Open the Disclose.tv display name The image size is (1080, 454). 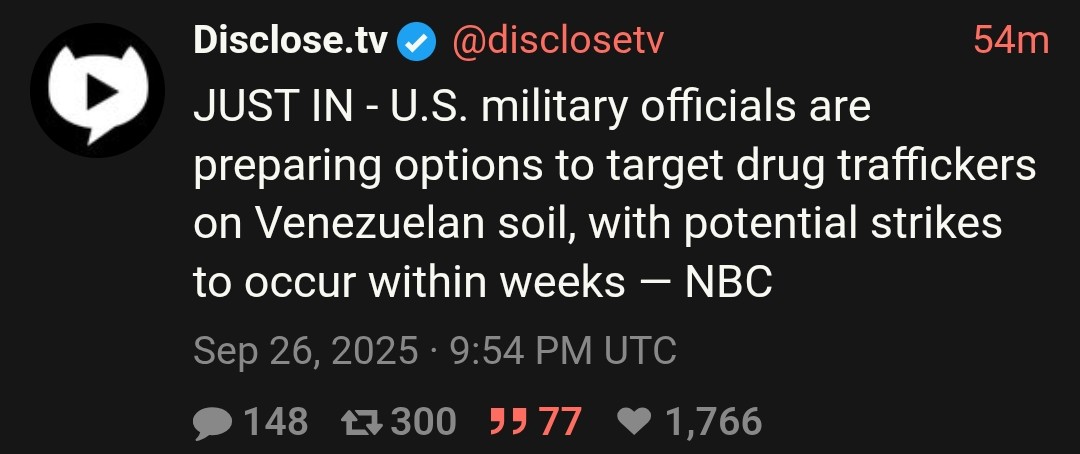pos(290,41)
